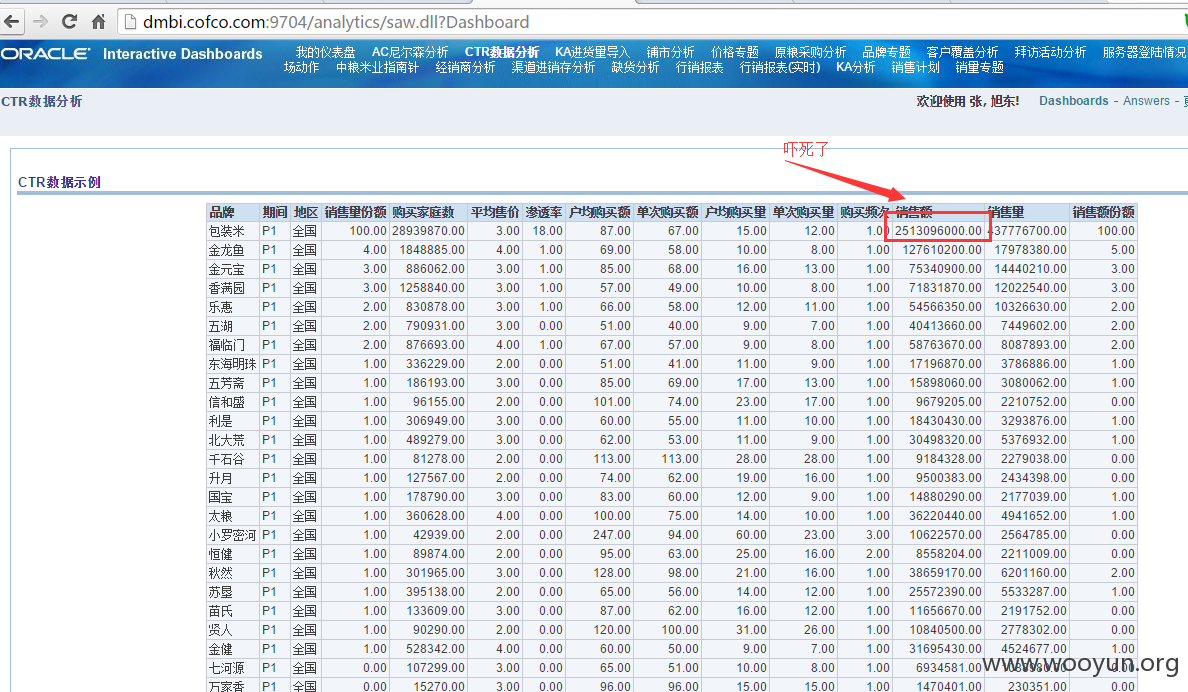Viewport: 1188px width, 692px height.
Task: Click the 销售额份额 column header
Action: click(1103, 212)
